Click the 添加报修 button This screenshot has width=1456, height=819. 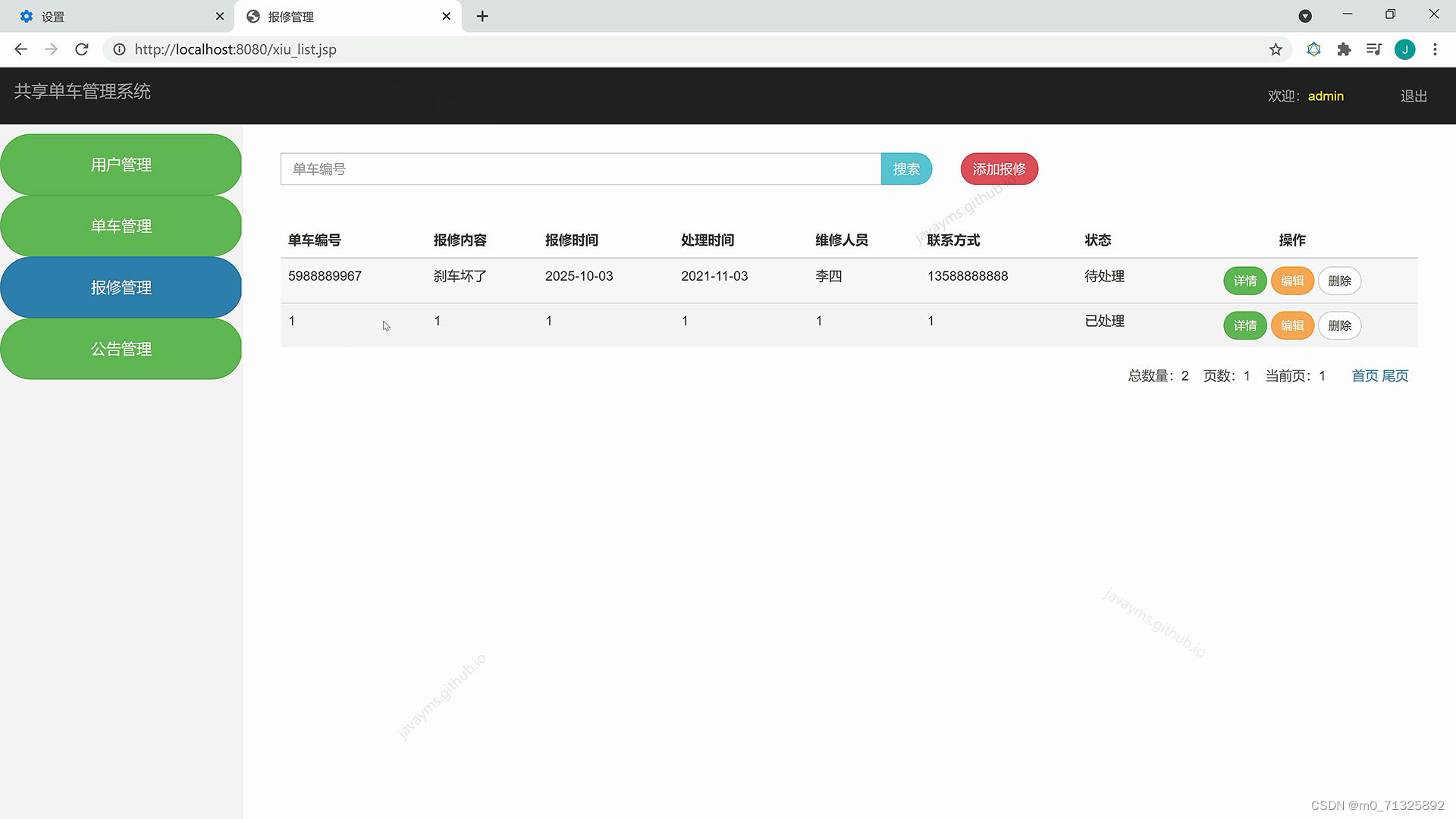(x=999, y=168)
